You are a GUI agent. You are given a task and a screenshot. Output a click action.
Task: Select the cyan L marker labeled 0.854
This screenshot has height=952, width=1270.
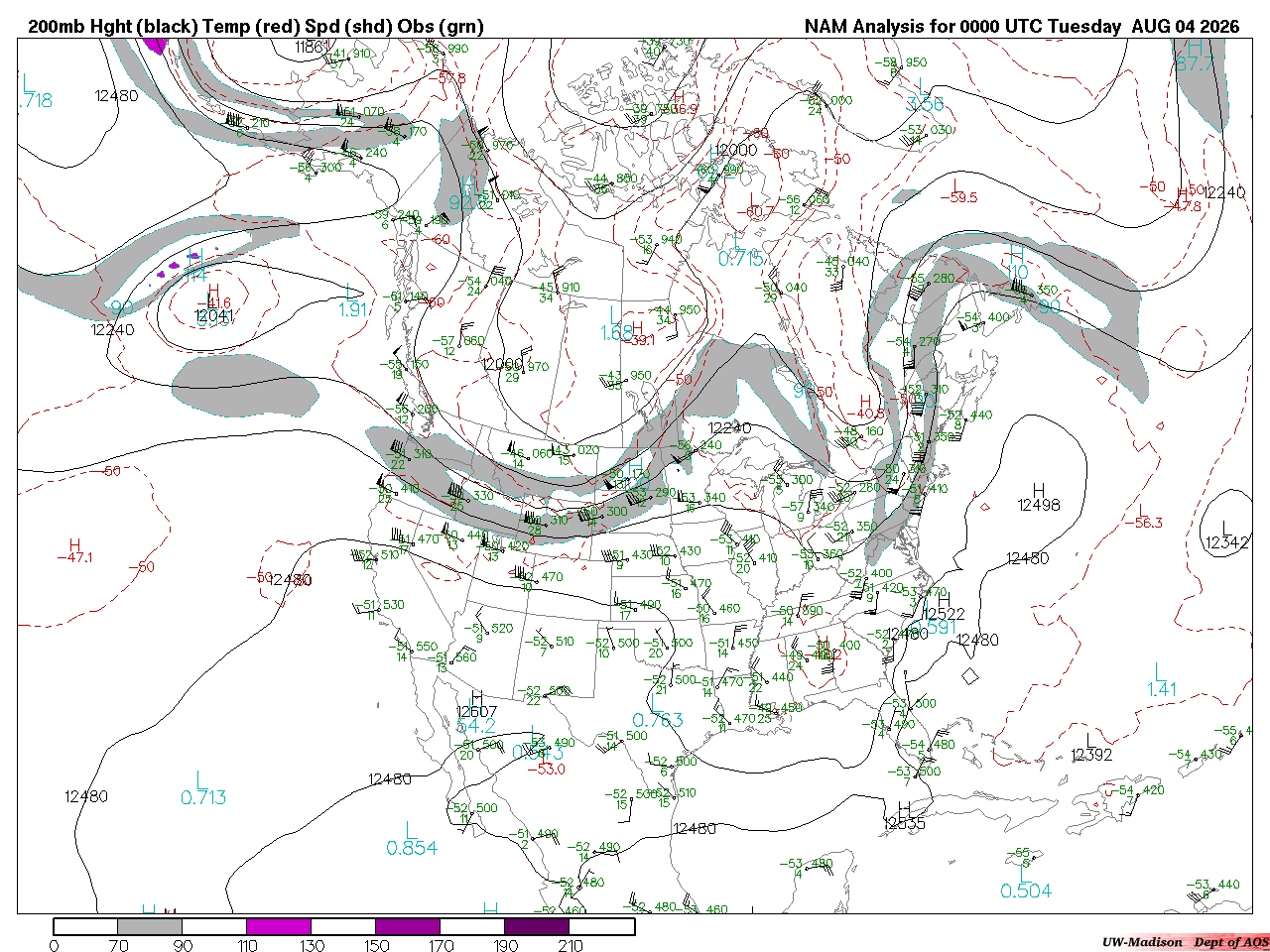pos(410,830)
